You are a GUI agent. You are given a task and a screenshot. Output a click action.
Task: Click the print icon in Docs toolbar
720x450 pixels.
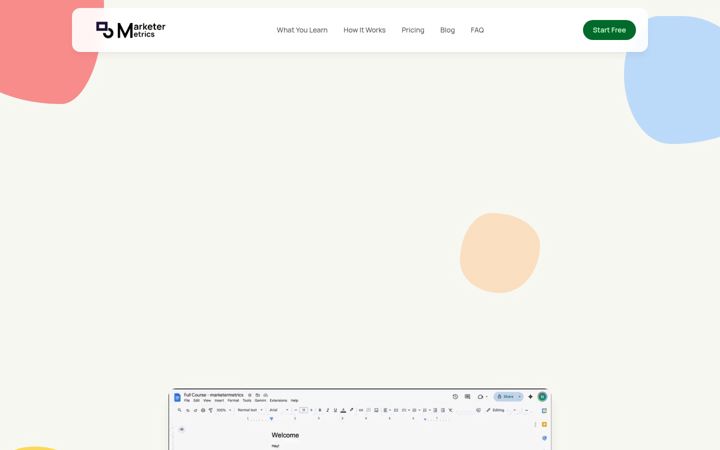203,410
